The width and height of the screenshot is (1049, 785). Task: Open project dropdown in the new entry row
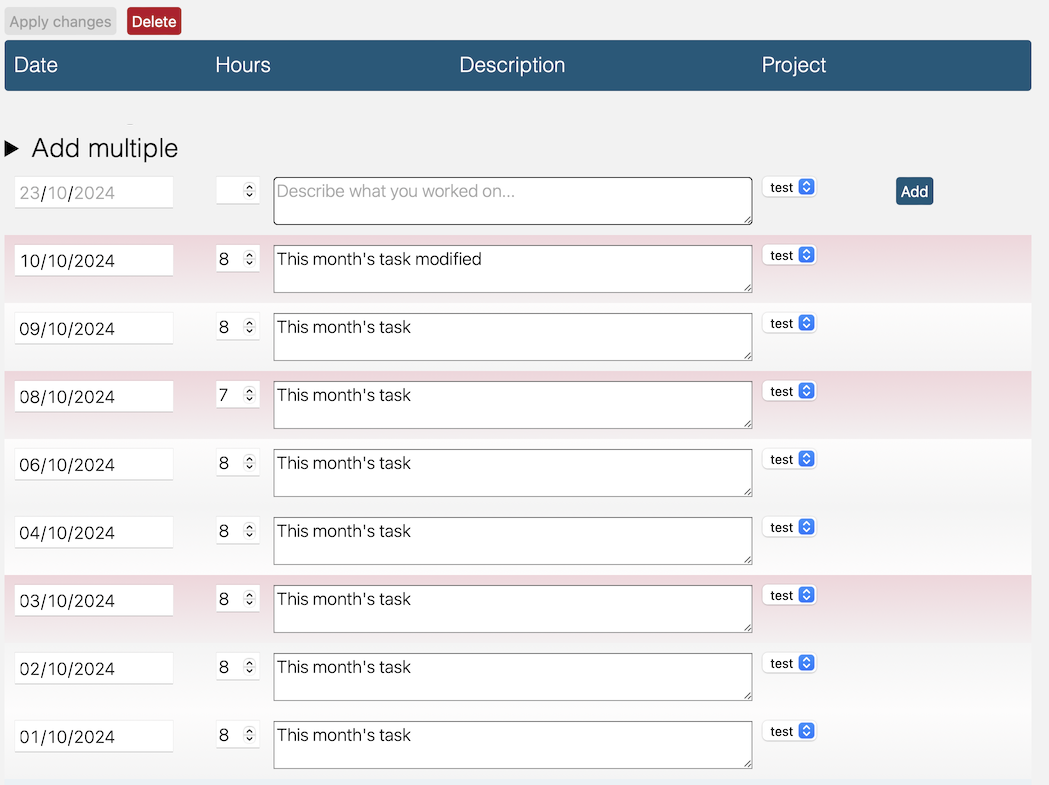point(789,187)
